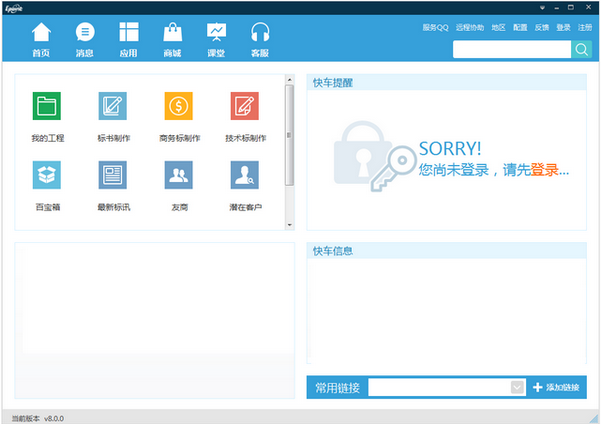Click the orange 登录 link in message

(544, 170)
